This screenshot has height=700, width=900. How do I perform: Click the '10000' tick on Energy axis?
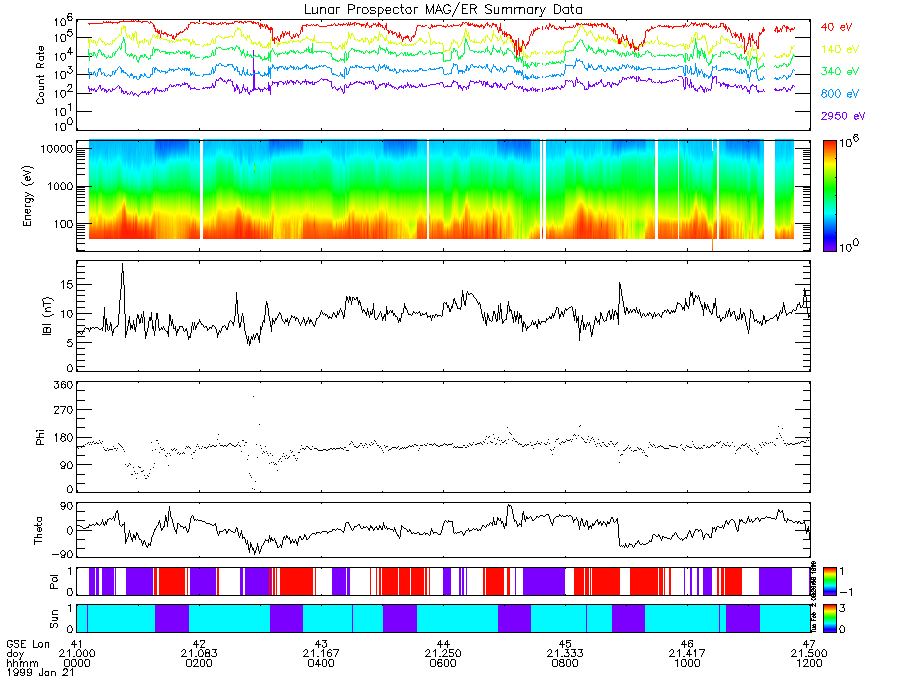tap(57, 149)
